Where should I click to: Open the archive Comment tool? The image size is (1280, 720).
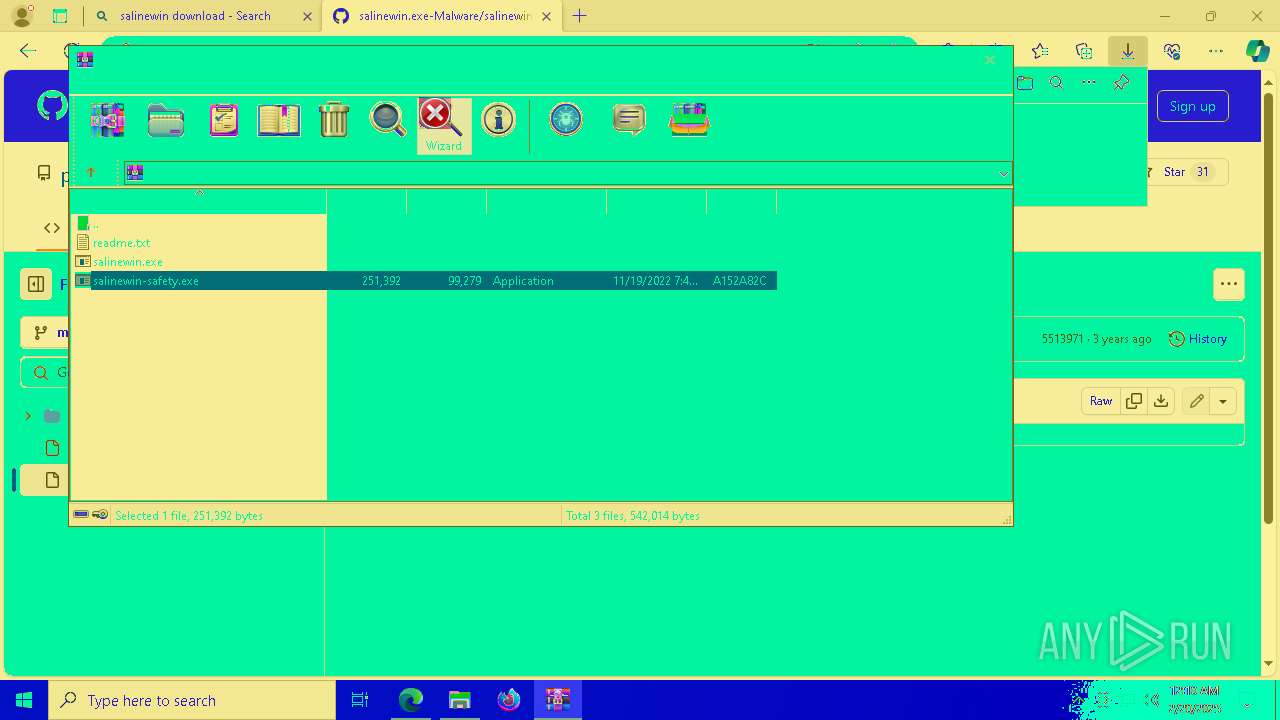(x=629, y=120)
